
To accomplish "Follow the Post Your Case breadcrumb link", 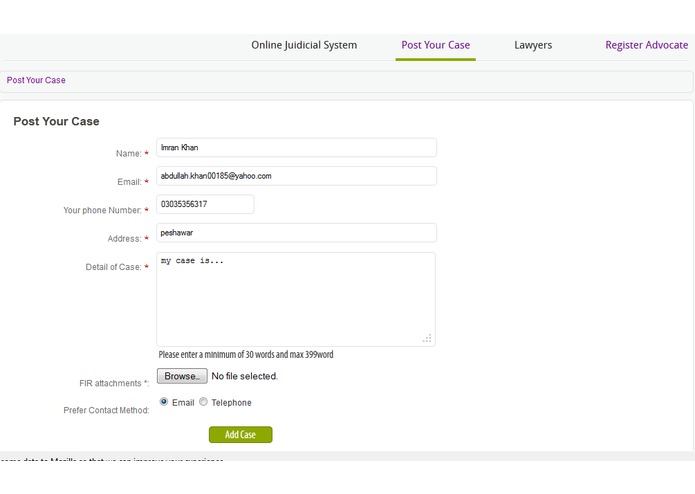I will (x=36, y=80).
